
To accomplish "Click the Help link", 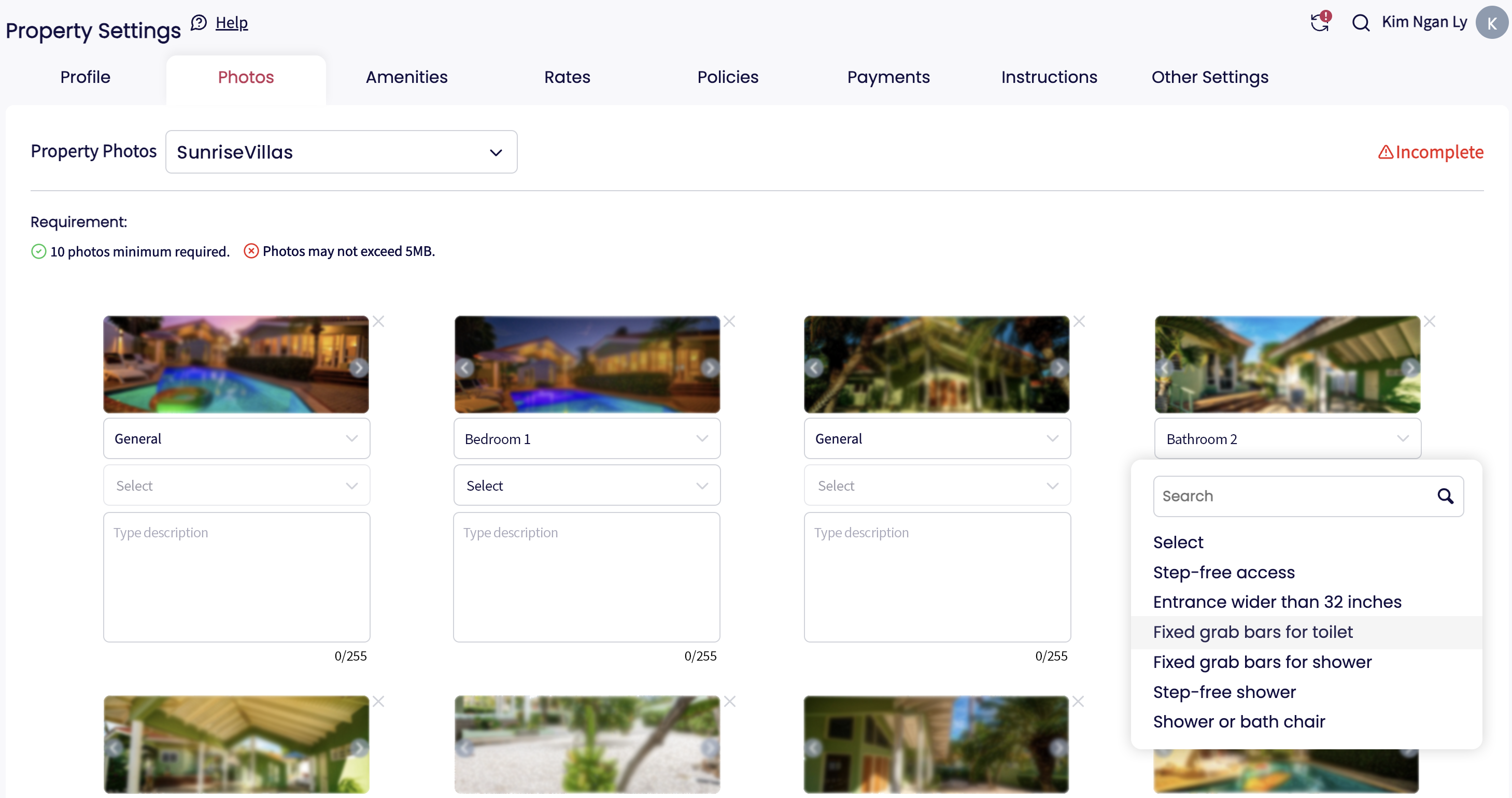I will 231,22.
